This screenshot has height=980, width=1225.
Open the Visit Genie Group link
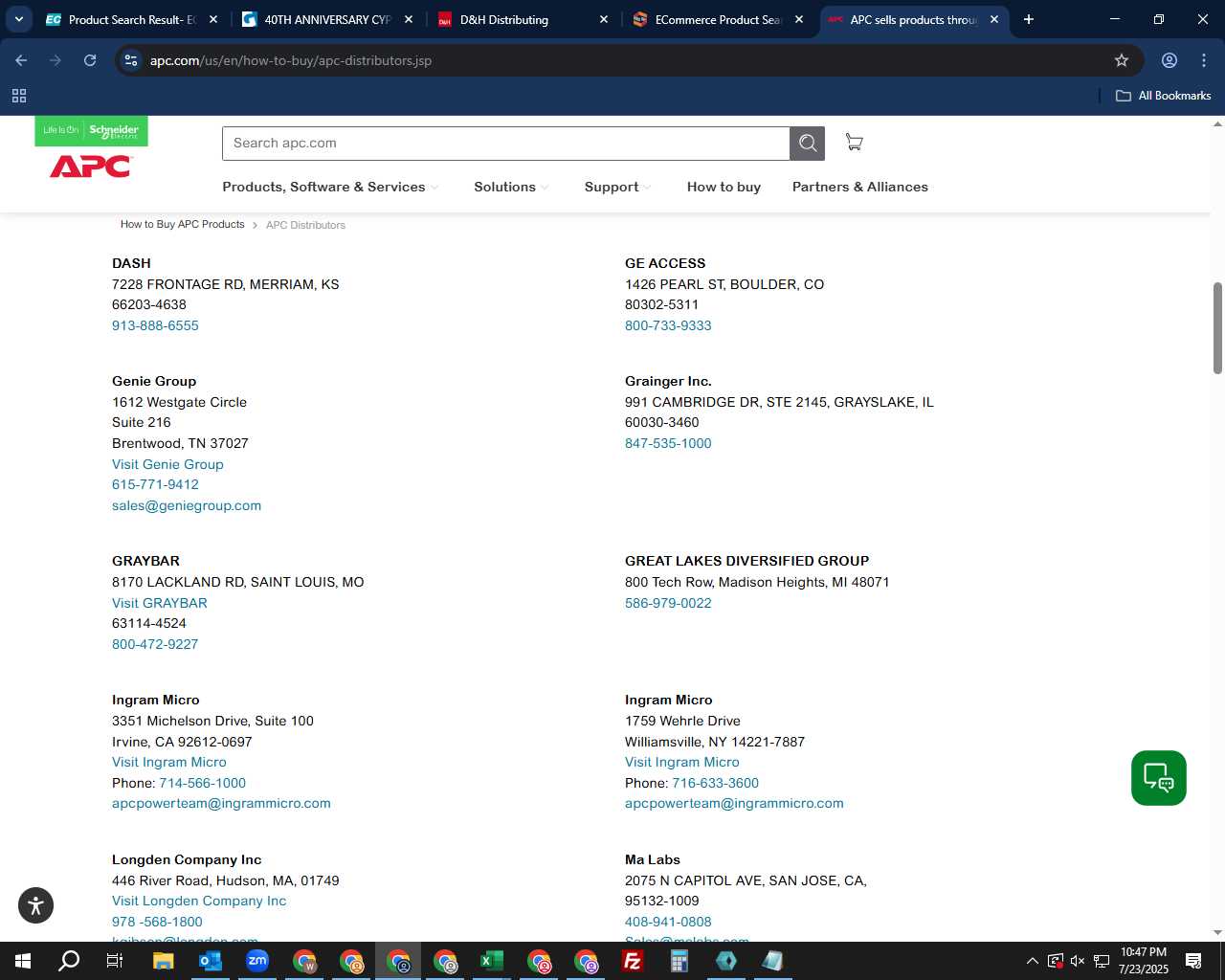coord(167,464)
